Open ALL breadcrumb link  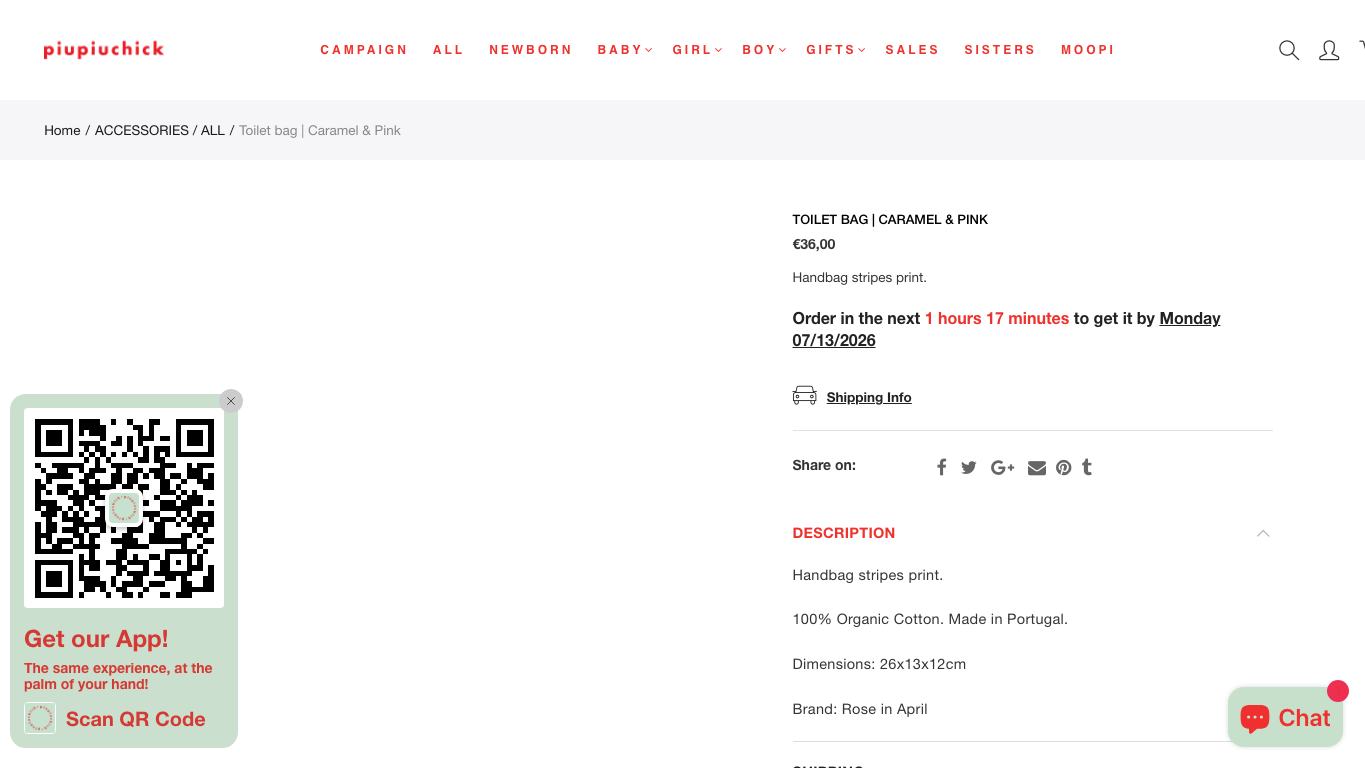[x=213, y=130]
